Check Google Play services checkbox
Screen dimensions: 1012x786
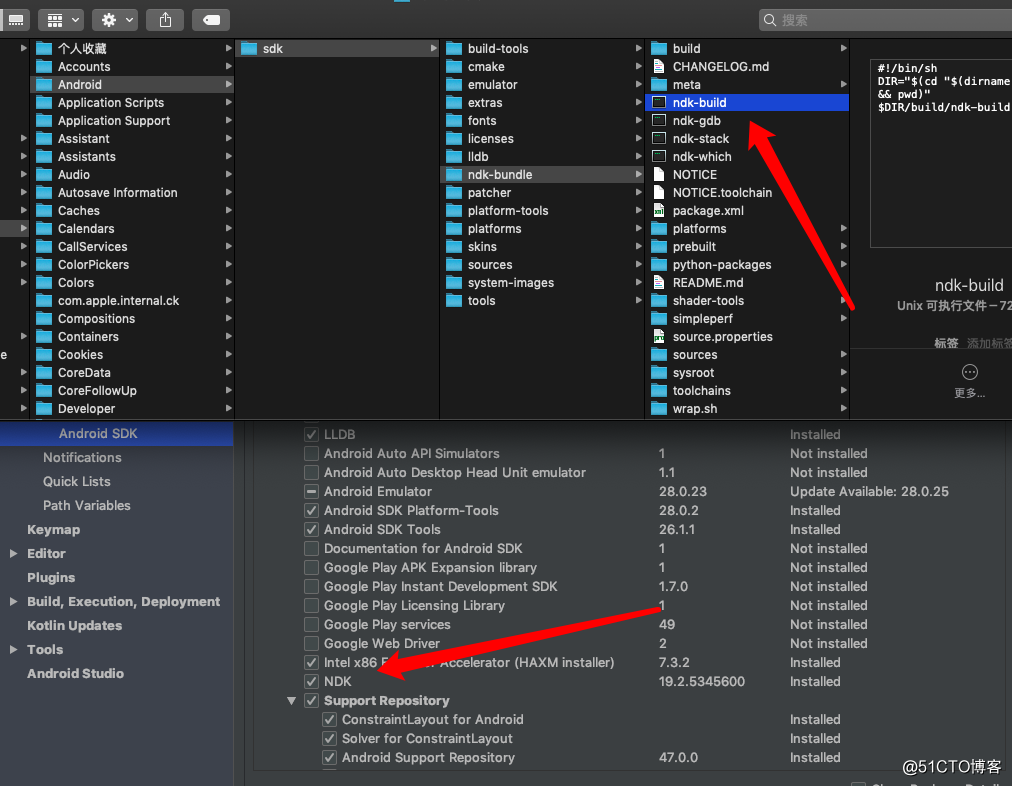[311, 625]
